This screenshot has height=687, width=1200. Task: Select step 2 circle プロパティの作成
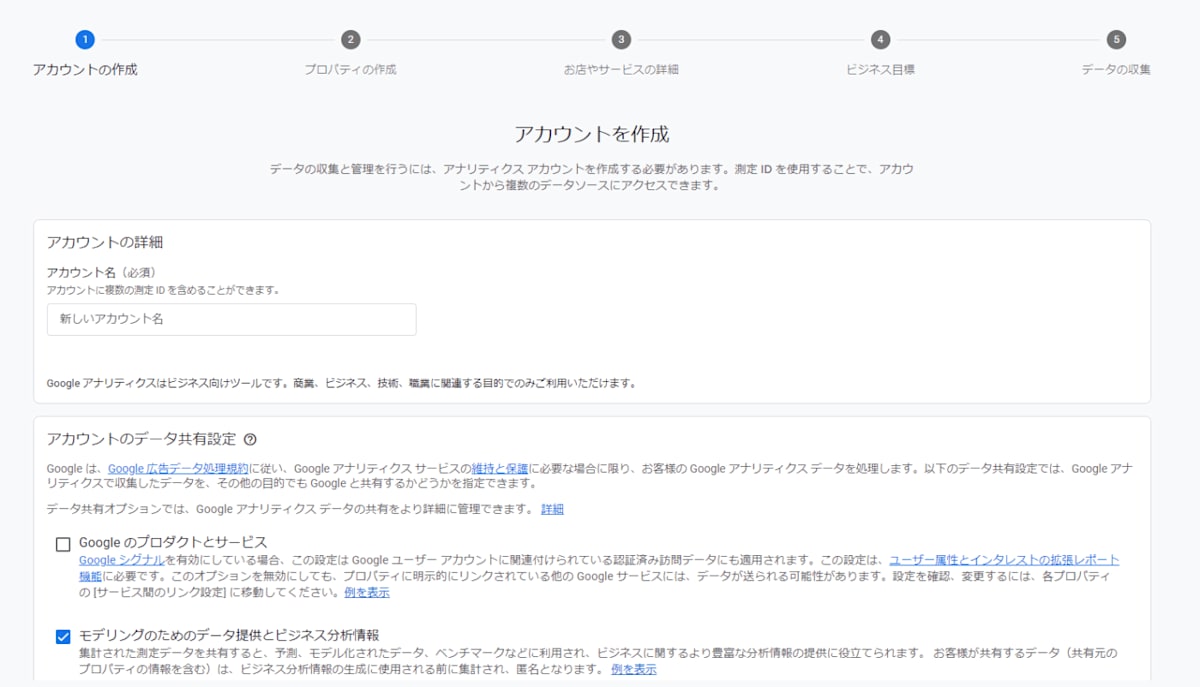tap(350, 40)
